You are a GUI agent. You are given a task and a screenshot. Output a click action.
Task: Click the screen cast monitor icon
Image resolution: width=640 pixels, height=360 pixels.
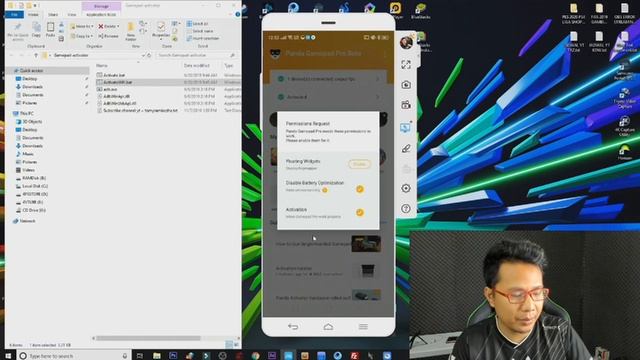pos(405,128)
